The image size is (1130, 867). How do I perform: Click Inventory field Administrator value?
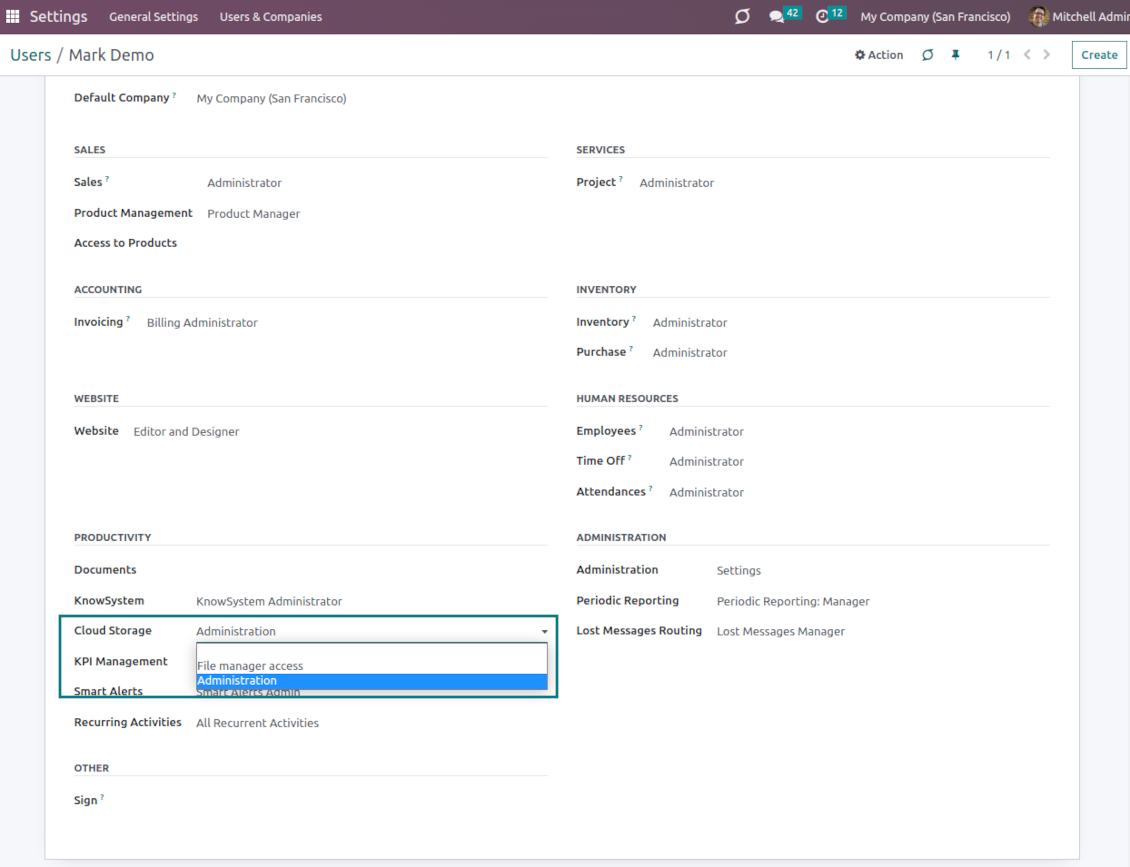(x=690, y=323)
